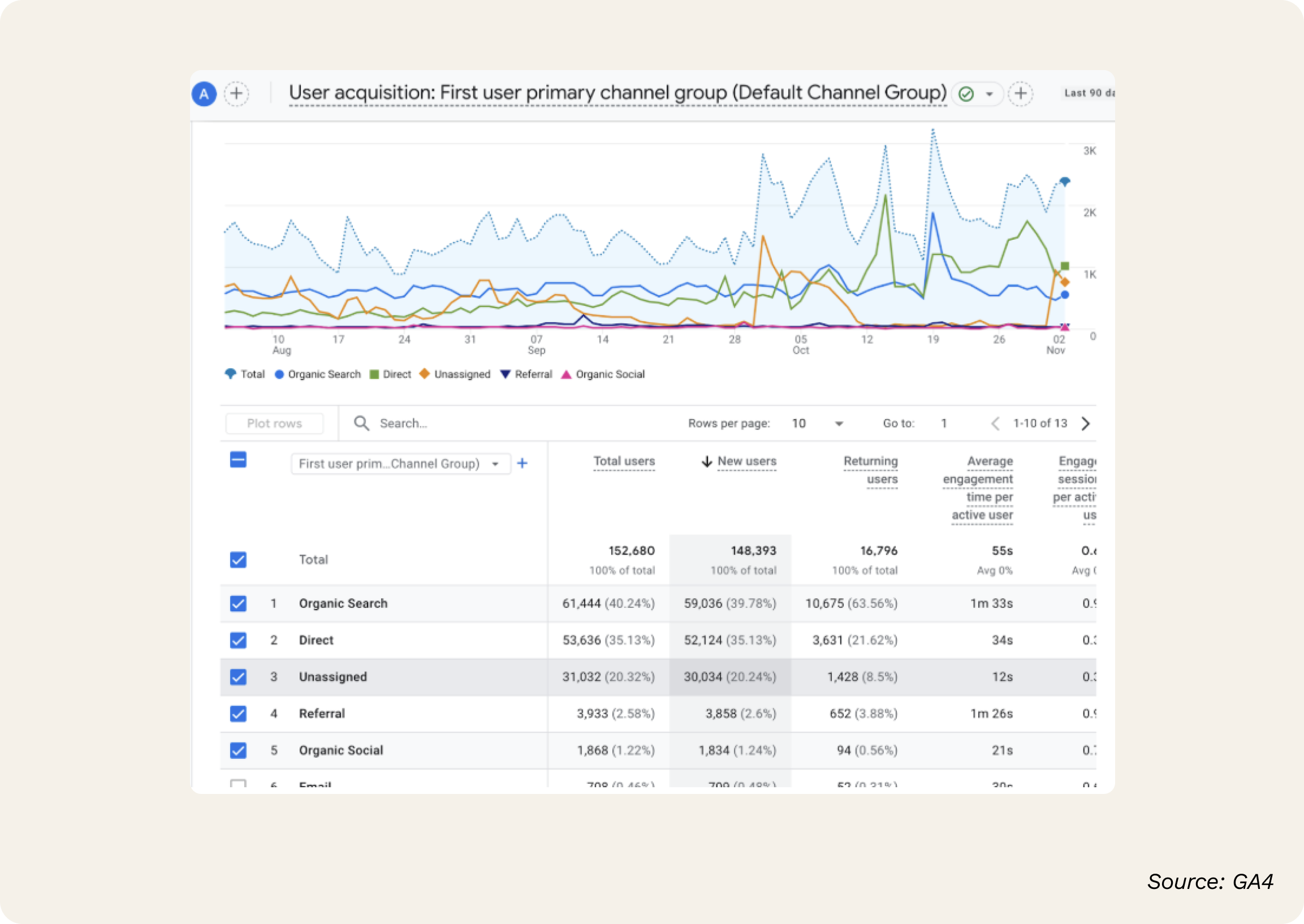Click the dashed plus icon right of the report title
The width and height of the screenshot is (1304, 924).
(x=1020, y=94)
